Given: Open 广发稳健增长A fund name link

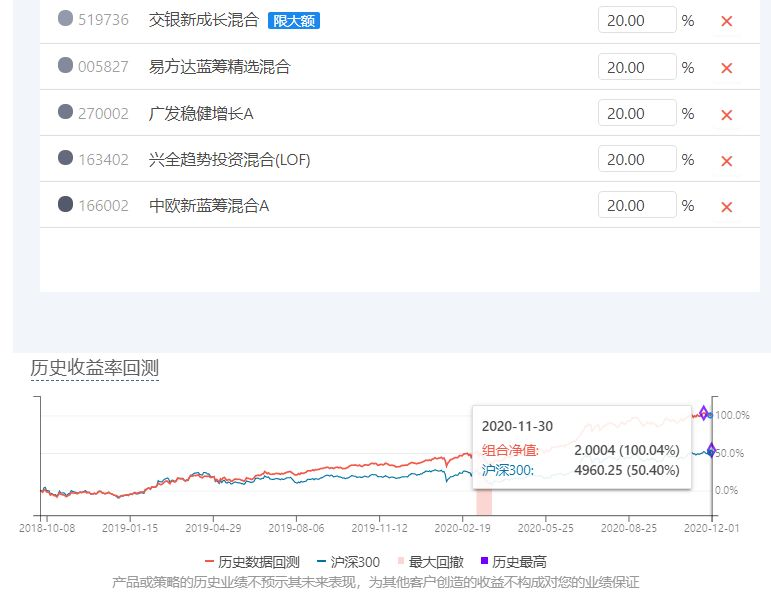Looking at the screenshot, I should point(201,114).
